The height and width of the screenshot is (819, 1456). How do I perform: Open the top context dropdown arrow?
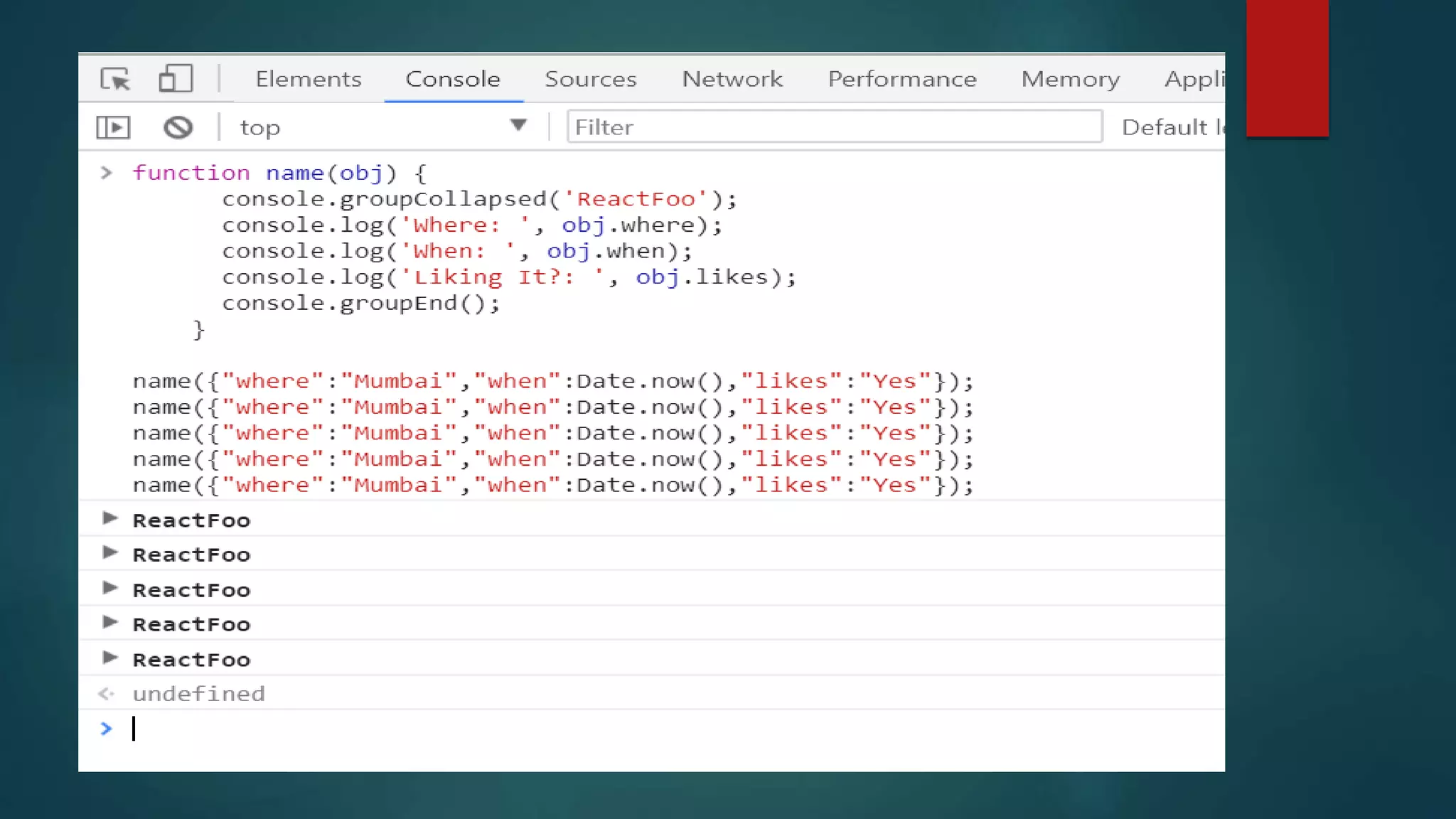tap(518, 126)
